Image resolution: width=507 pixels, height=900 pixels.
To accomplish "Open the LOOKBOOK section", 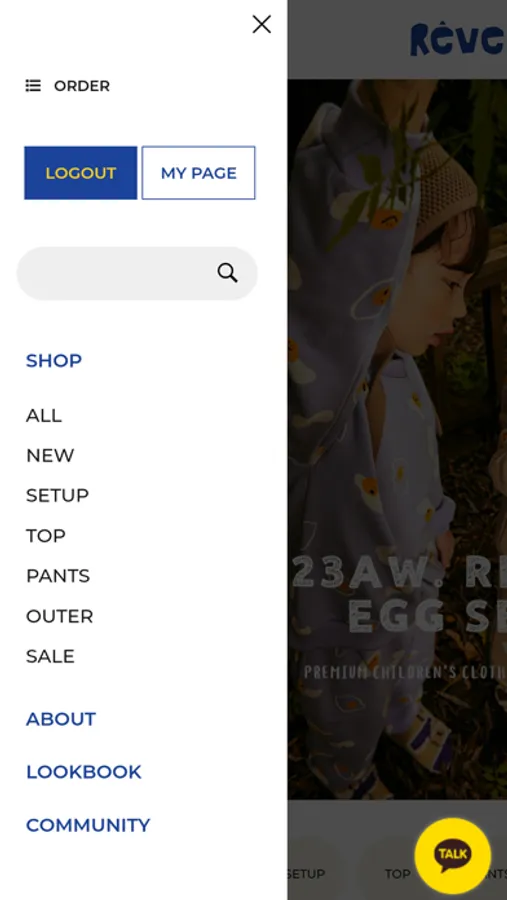I will [x=84, y=772].
